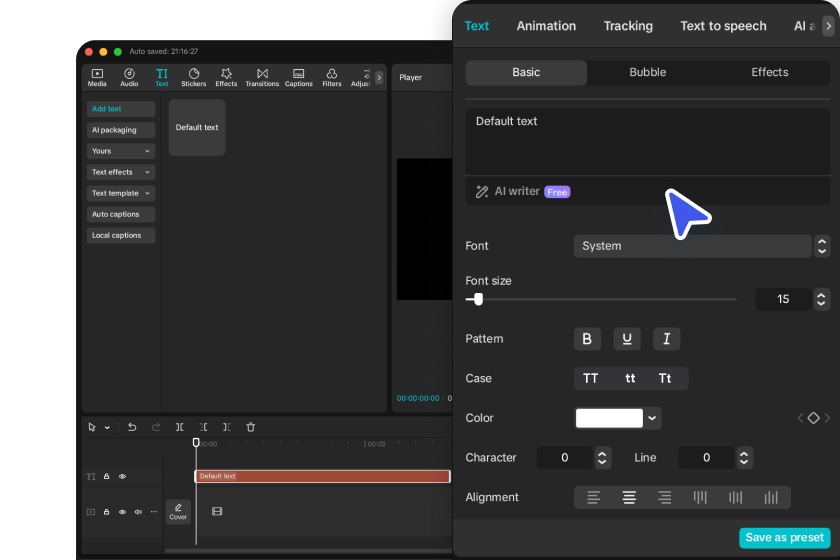The width and height of the screenshot is (840, 560).
Task: Hide the text track with eye icon
Action: [122, 476]
